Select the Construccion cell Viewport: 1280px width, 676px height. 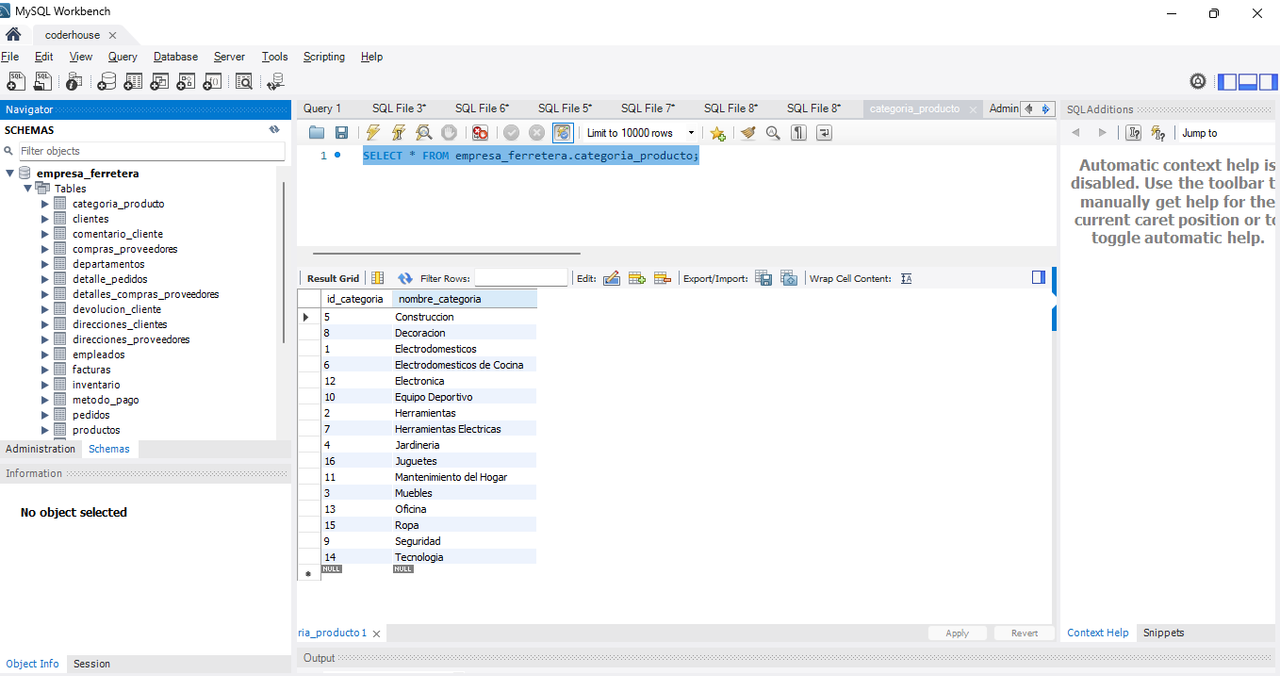[x=464, y=317]
